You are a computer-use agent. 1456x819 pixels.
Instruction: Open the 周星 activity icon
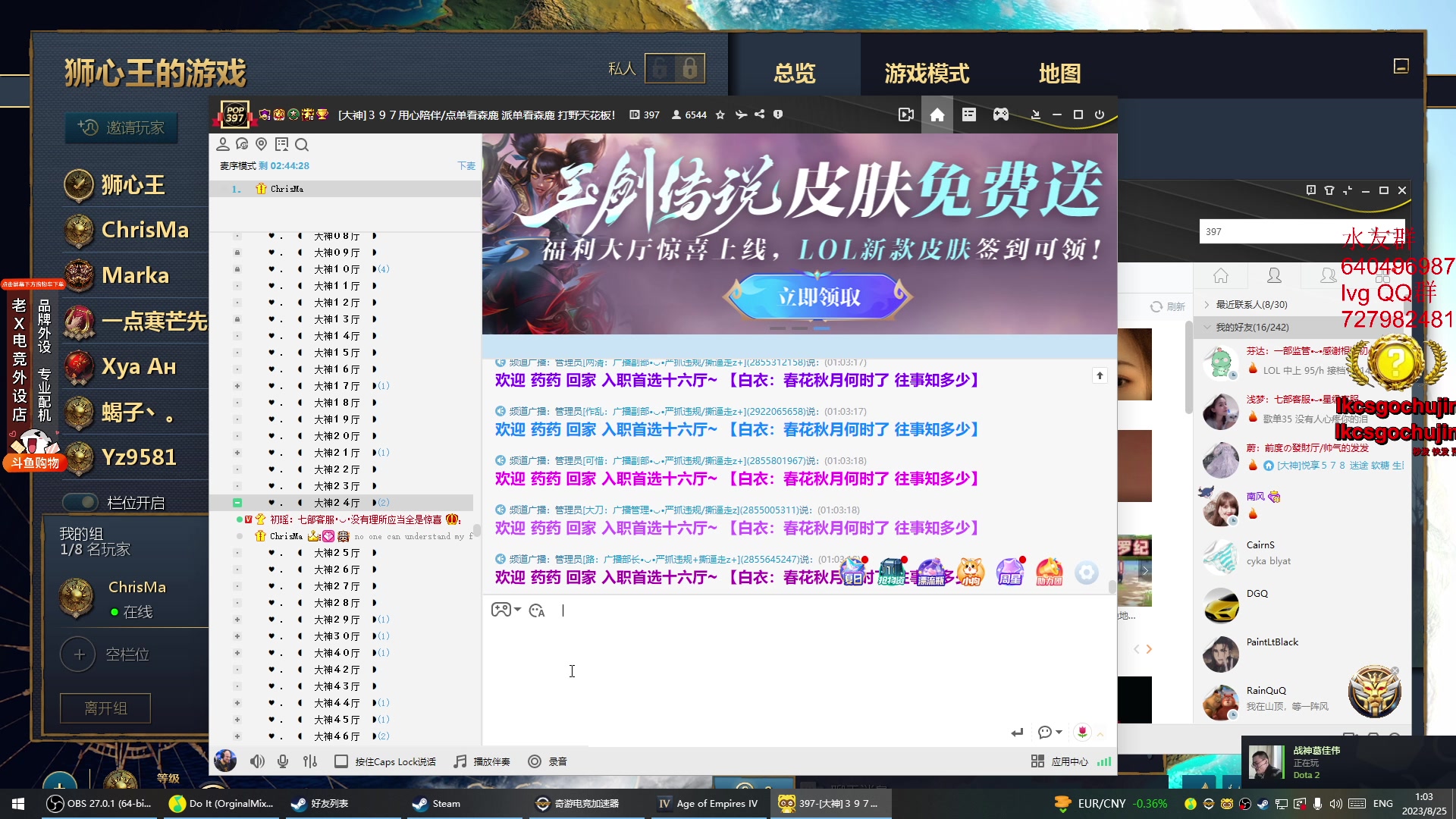[x=1009, y=572]
